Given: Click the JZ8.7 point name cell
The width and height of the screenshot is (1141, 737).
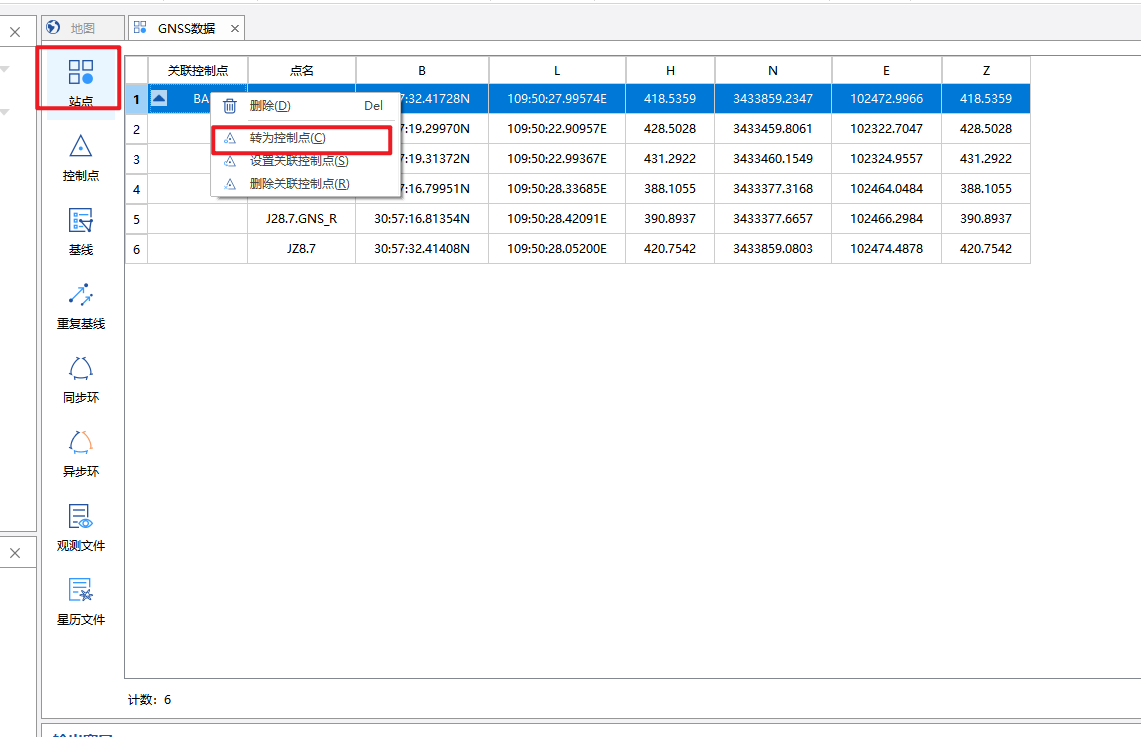Looking at the screenshot, I should 301,249.
